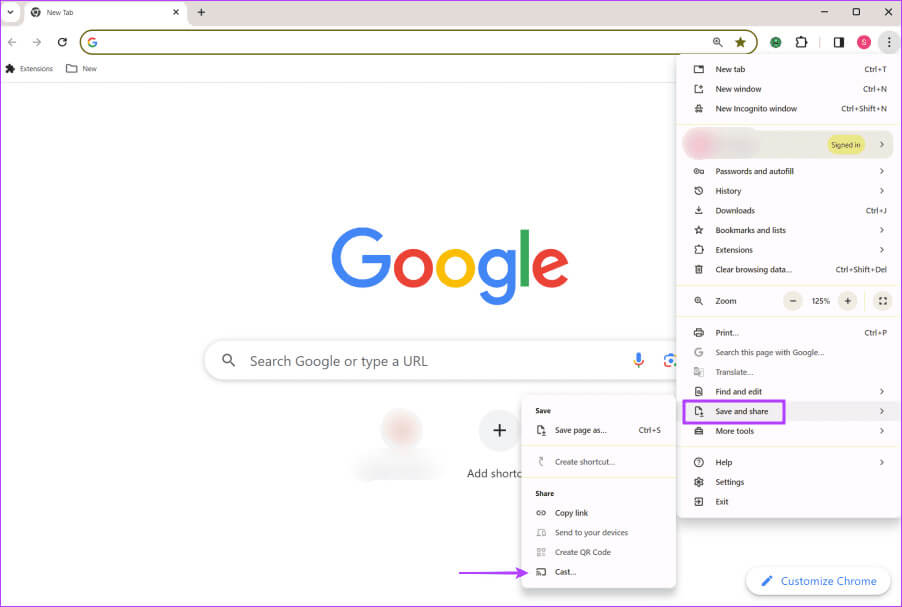Close the New Tab tab
Image resolution: width=902 pixels, height=607 pixels.
pyautogui.click(x=176, y=12)
